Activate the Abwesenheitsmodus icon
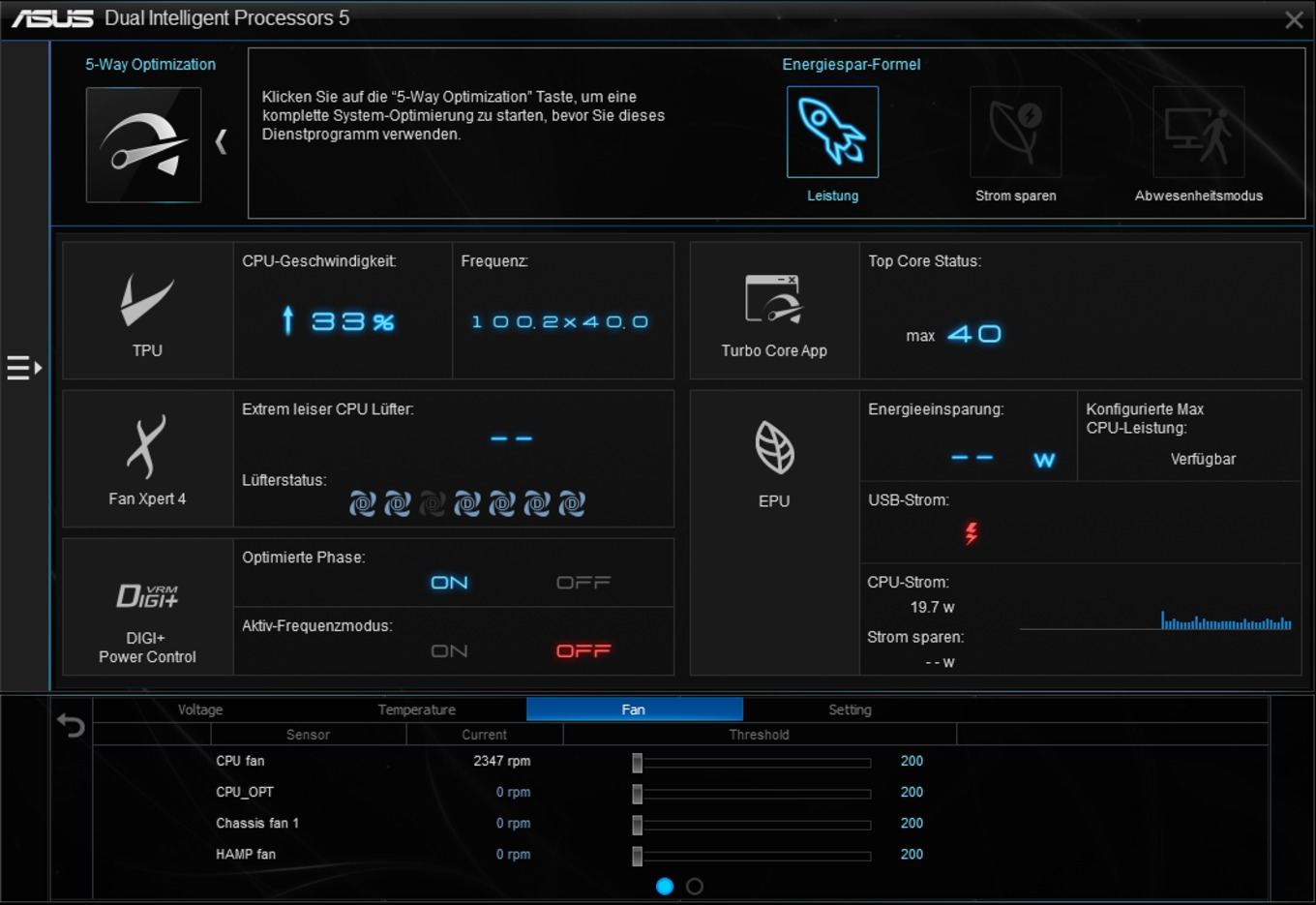1316x905 pixels. (x=1198, y=132)
